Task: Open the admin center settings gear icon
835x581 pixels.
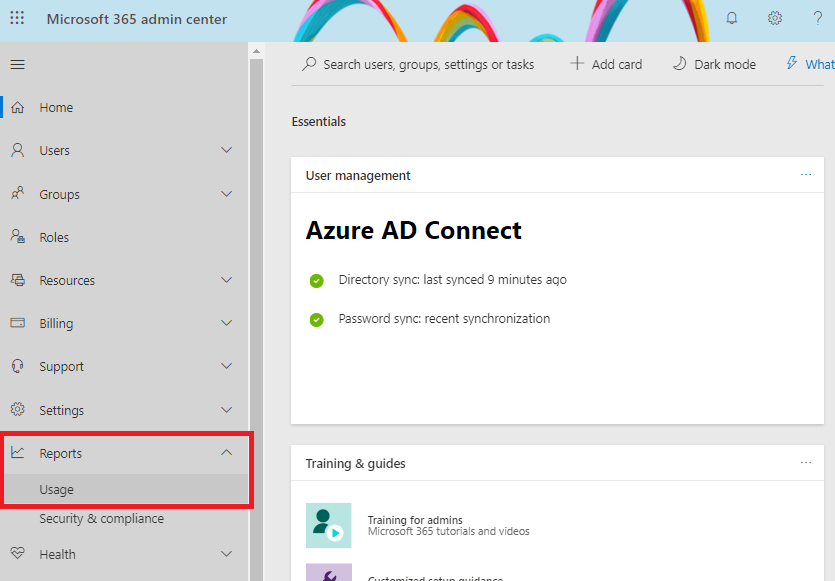Action: 774,18
